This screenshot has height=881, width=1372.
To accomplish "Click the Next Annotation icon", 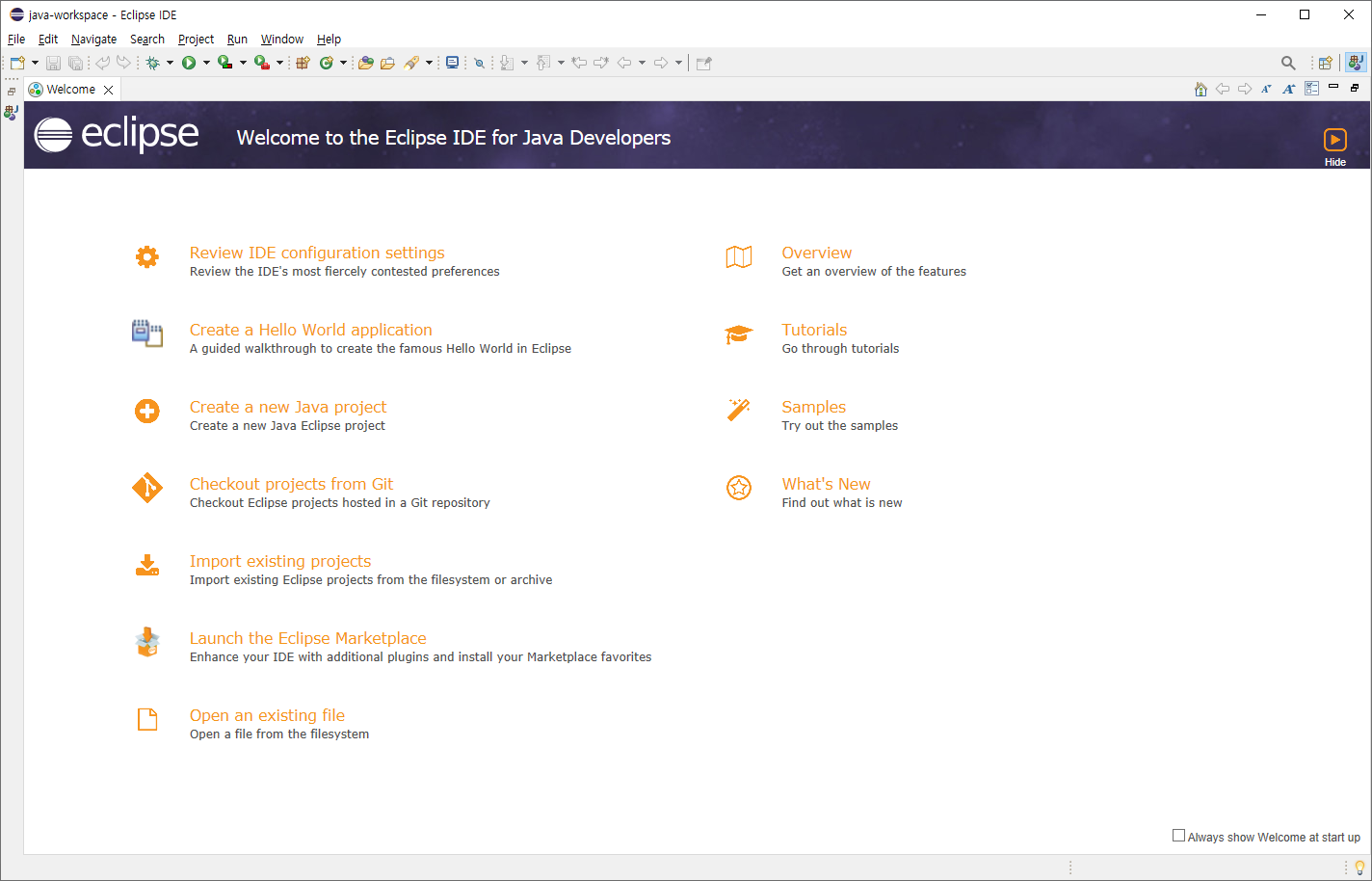I will click(507, 63).
